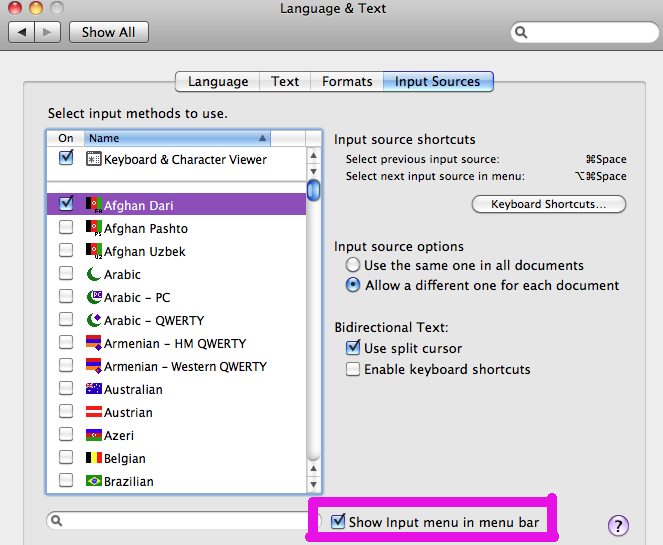
Task: Select the Austrian row text
Action: click(128, 412)
